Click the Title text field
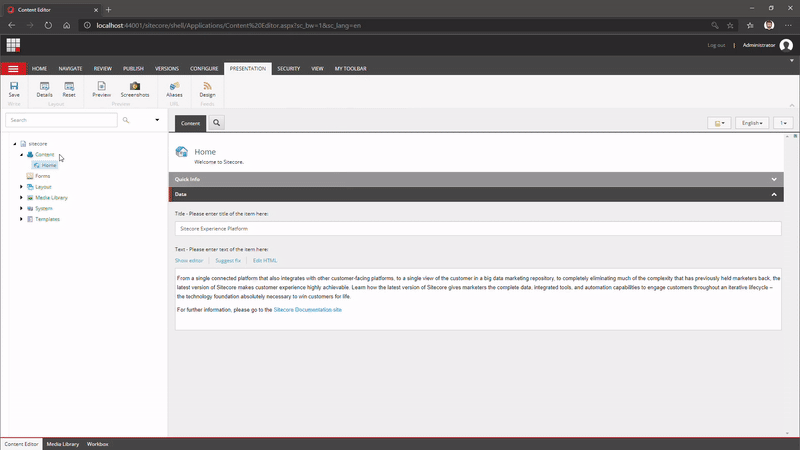Image resolution: width=800 pixels, height=450 pixels. coord(478,229)
